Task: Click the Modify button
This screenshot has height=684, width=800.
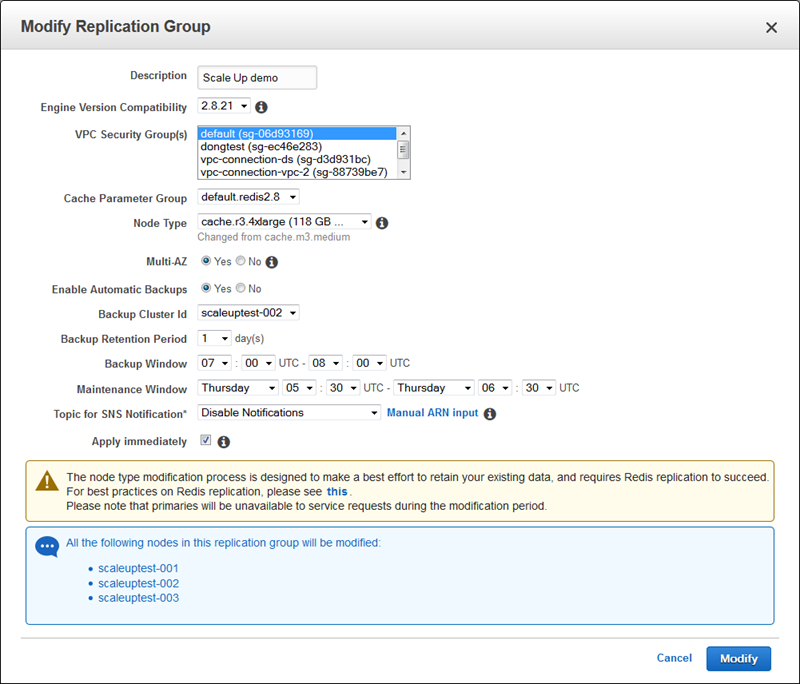Action: [x=738, y=658]
